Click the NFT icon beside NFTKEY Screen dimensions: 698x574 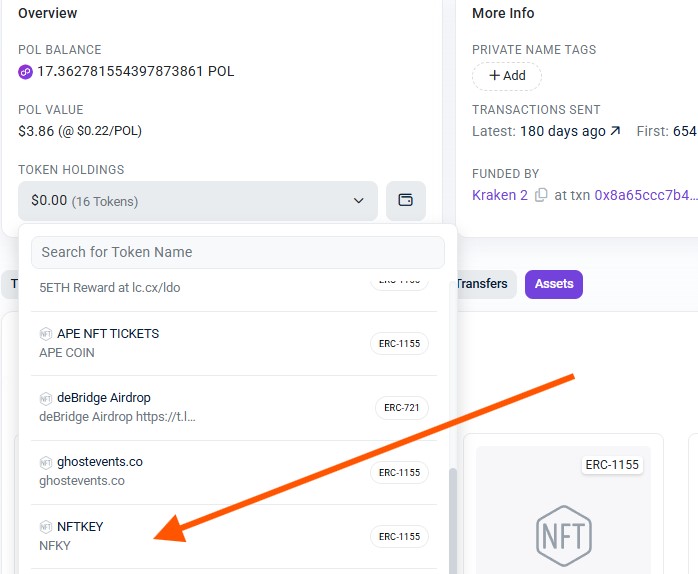point(46,527)
